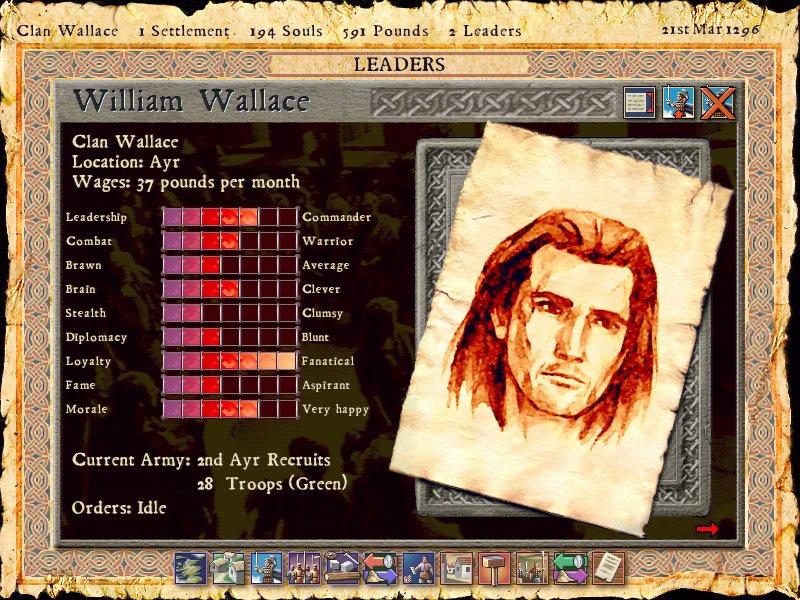The height and width of the screenshot is (600, 800).
Task: Open the leaders (swordsman) icon in bottom toolbar
Action: [266, 568]
